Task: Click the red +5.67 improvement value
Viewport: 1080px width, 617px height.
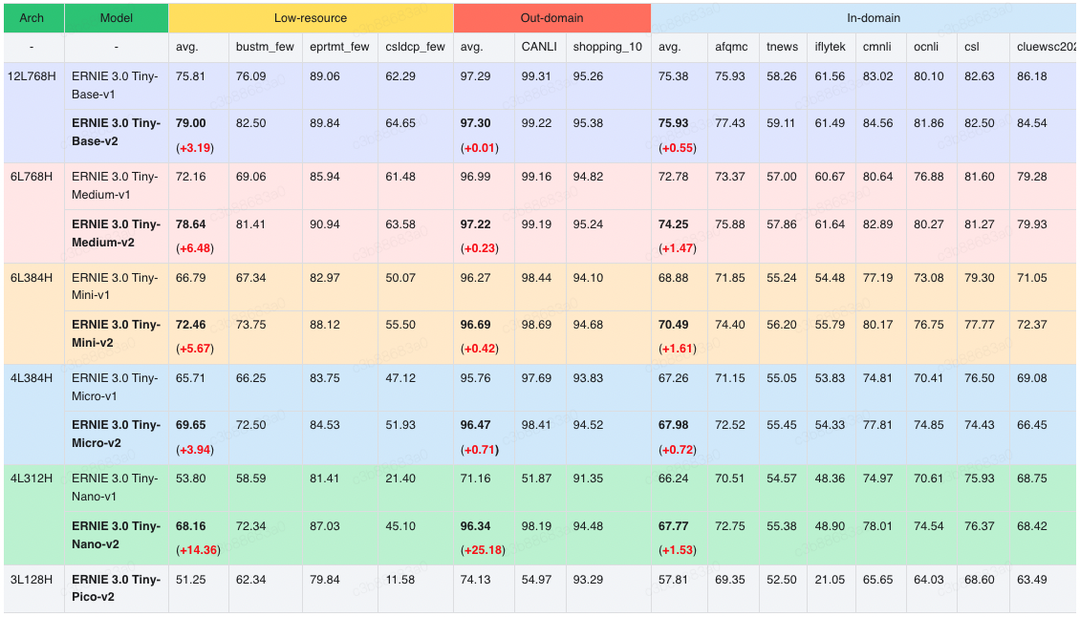Action: coord(195,349)
